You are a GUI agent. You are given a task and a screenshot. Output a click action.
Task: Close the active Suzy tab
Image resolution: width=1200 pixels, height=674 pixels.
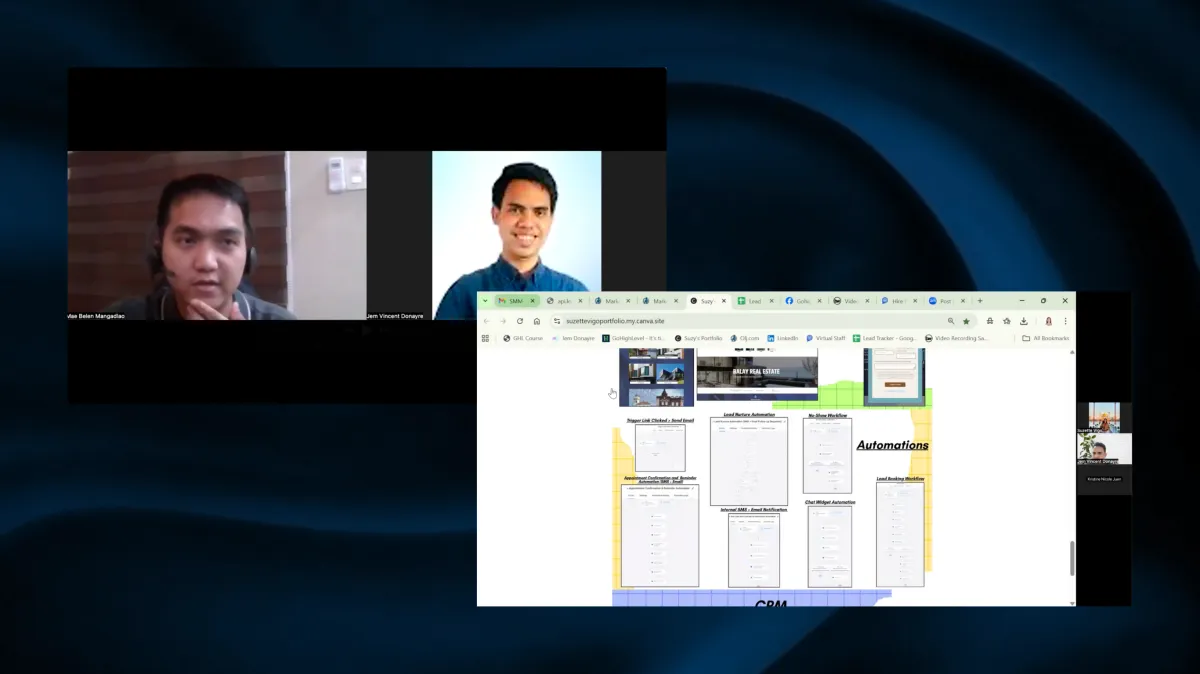pyautogui.click(x=724, y=300)
